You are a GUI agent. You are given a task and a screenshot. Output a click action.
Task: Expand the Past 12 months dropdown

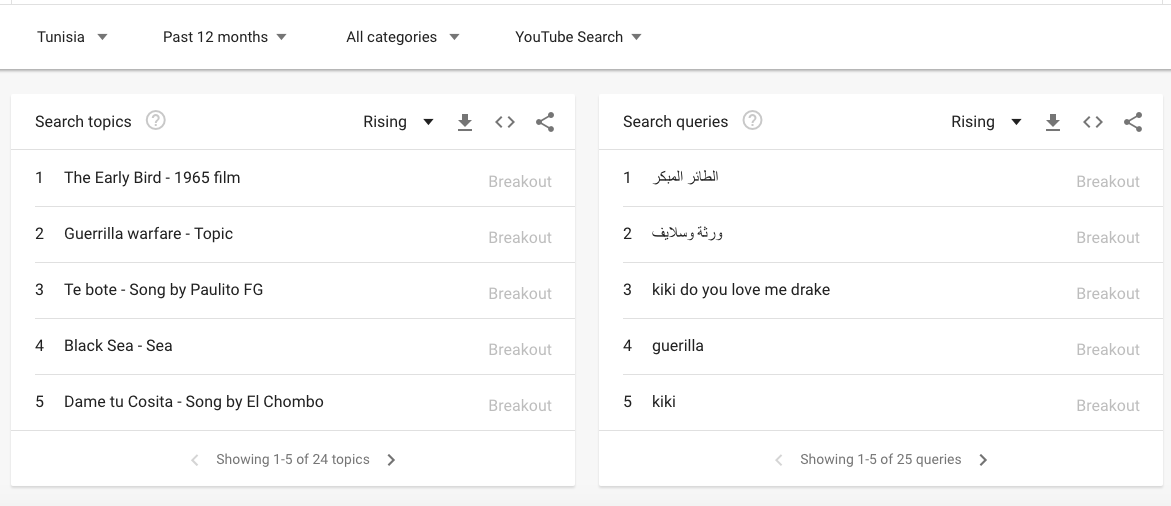tap(225, 37)
